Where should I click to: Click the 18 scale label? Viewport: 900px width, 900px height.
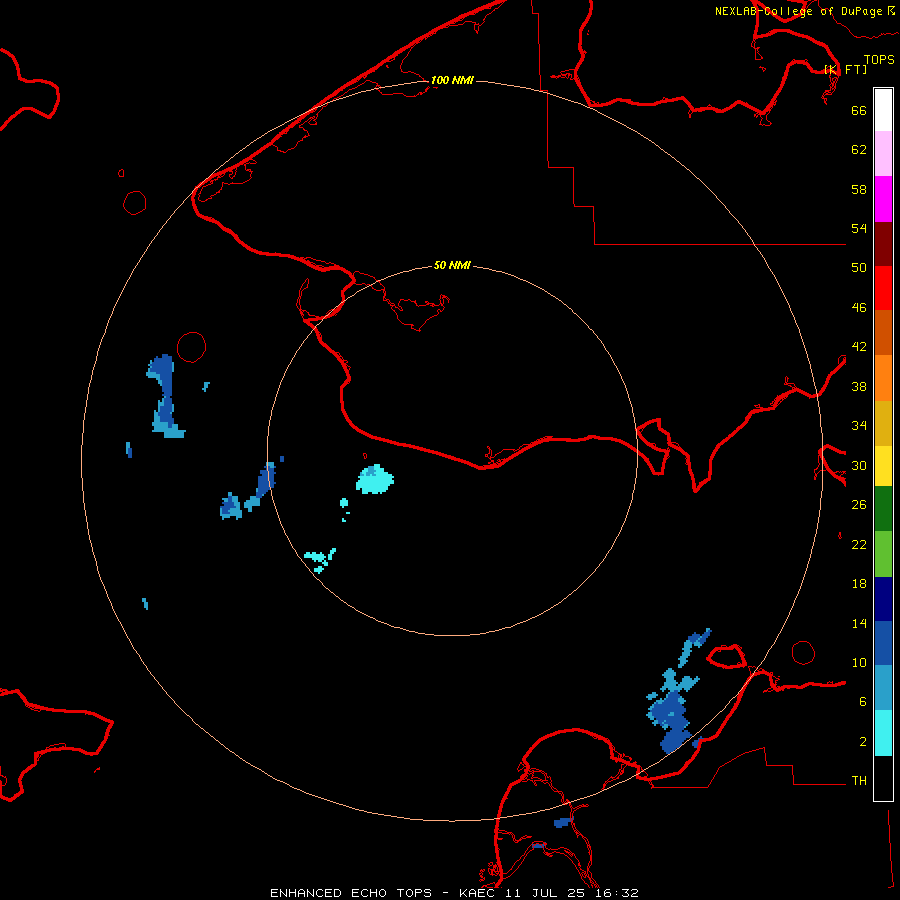859,584
